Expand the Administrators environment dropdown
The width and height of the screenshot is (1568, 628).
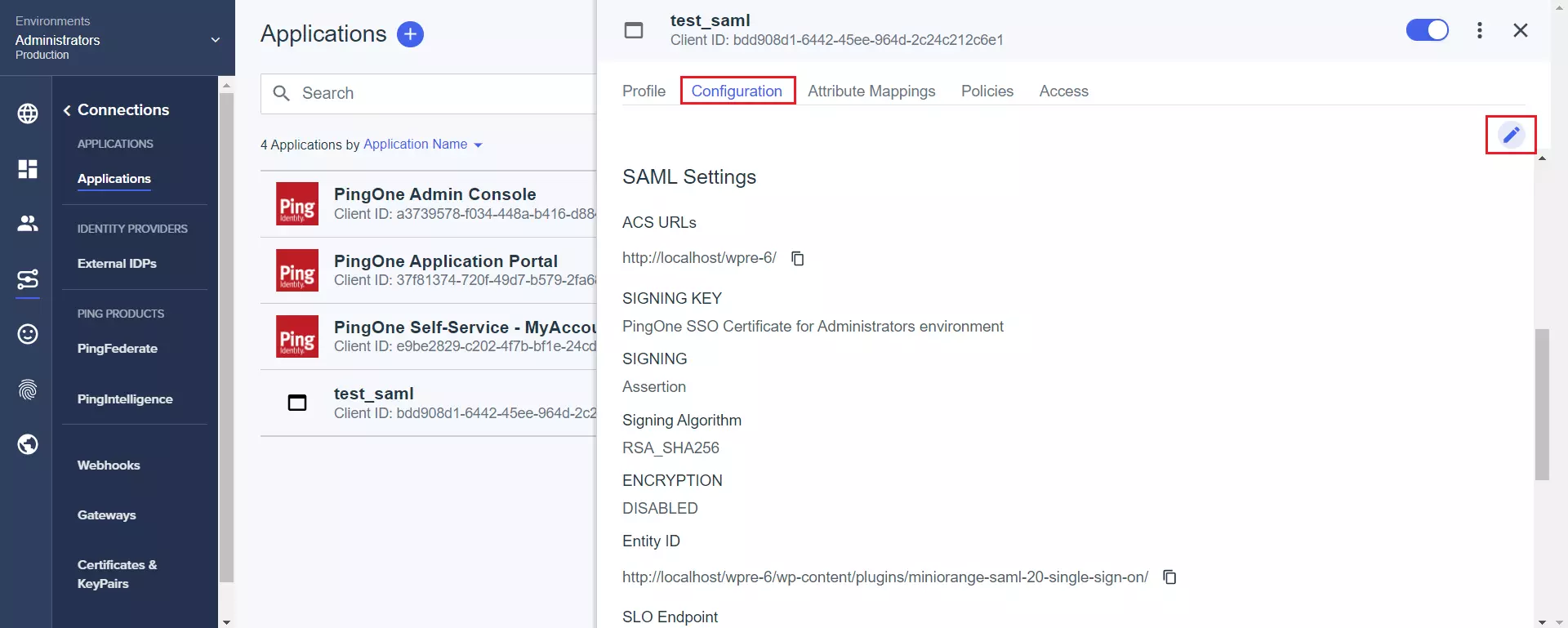216,39
